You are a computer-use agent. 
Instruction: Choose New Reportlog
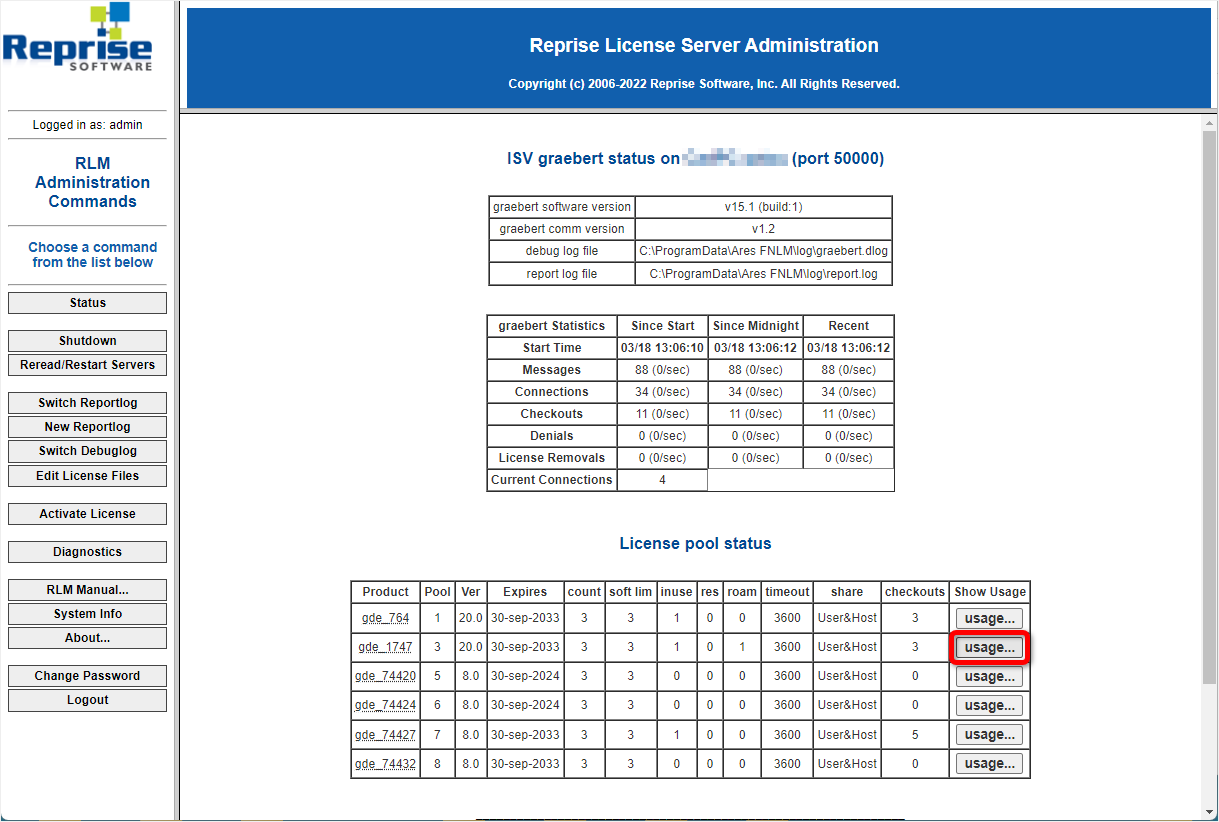pos(88,427)
